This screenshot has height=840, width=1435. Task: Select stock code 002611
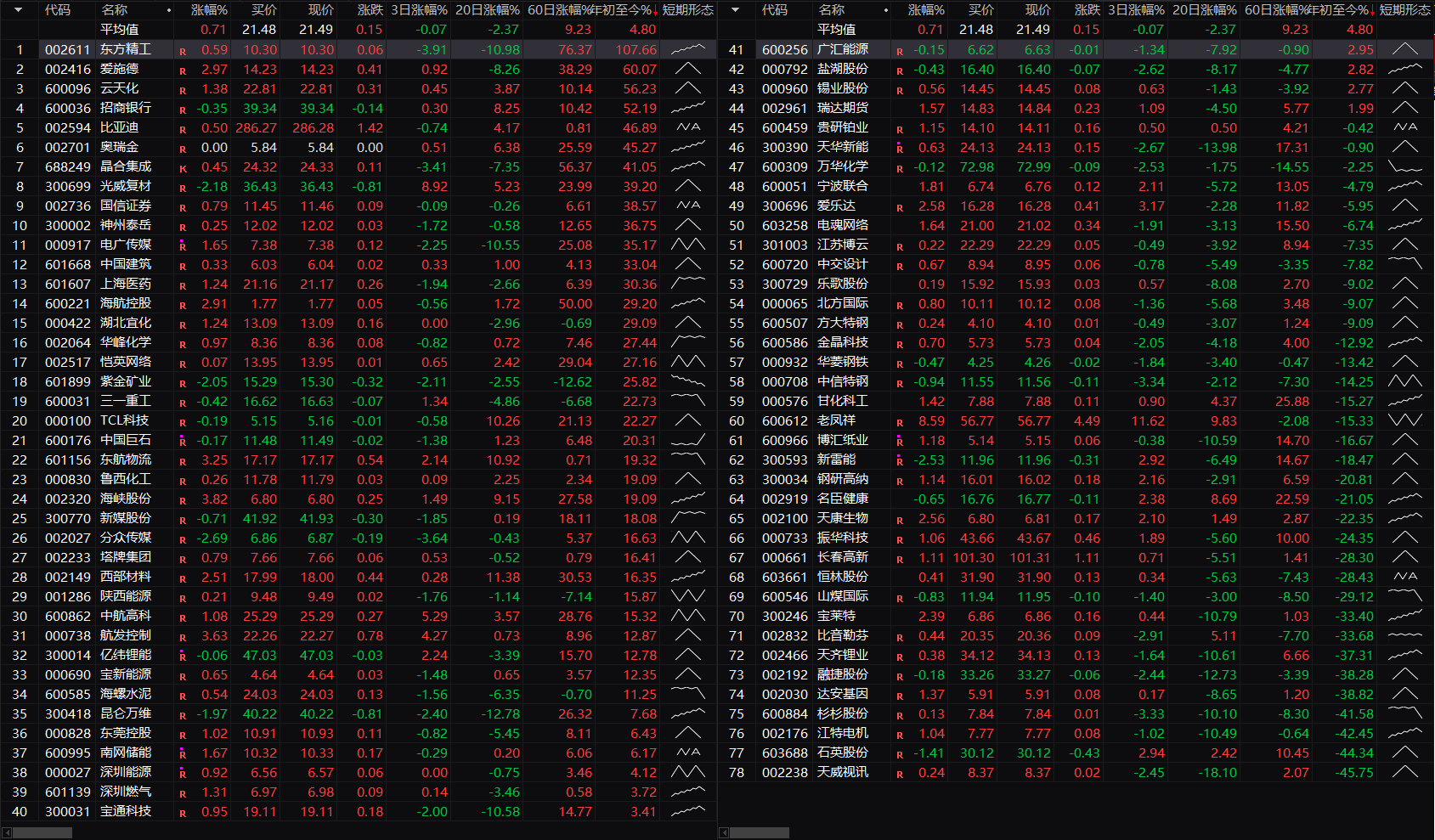point(67,50)
